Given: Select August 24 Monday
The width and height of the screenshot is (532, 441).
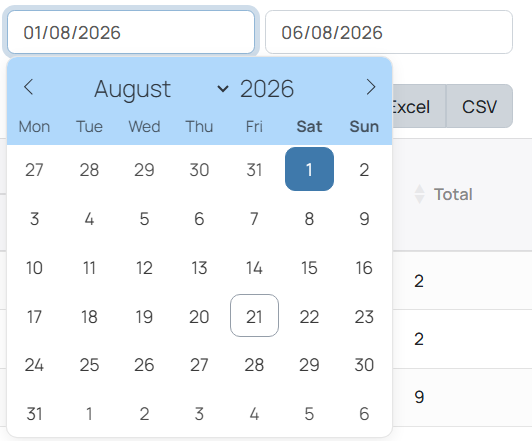Looking at the screenshot, I should [34, 365].
